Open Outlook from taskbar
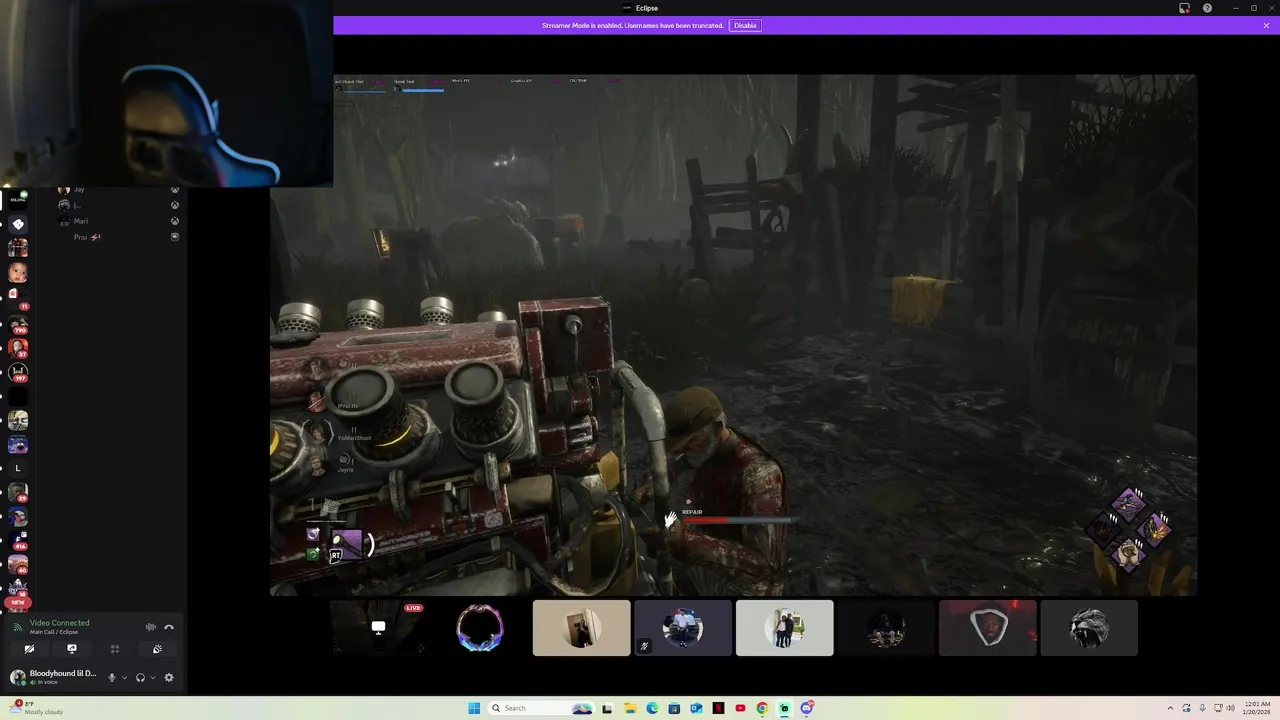The width and height of the screenshot is (1280, 720). tap(696, 708)
